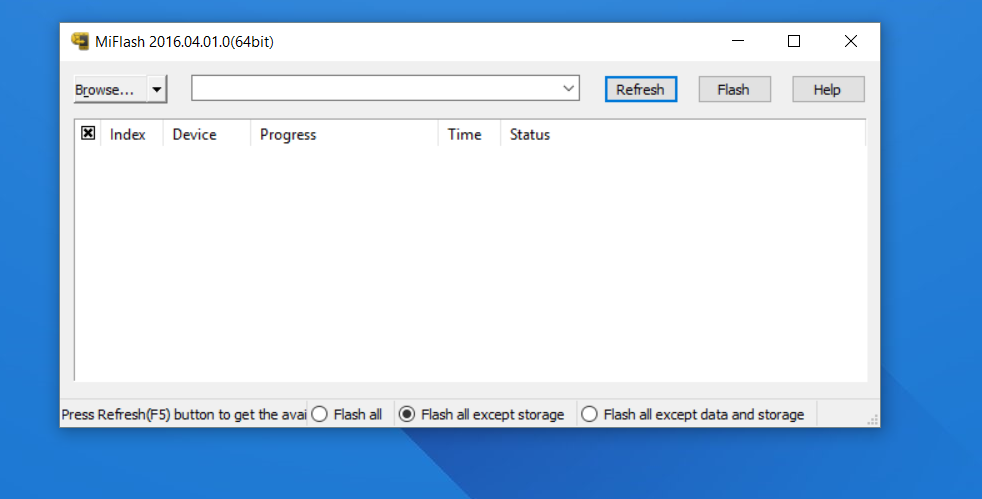Minimize the MiFlash window
This screenshot has width=982, height=499.
(x=738, y=42)
